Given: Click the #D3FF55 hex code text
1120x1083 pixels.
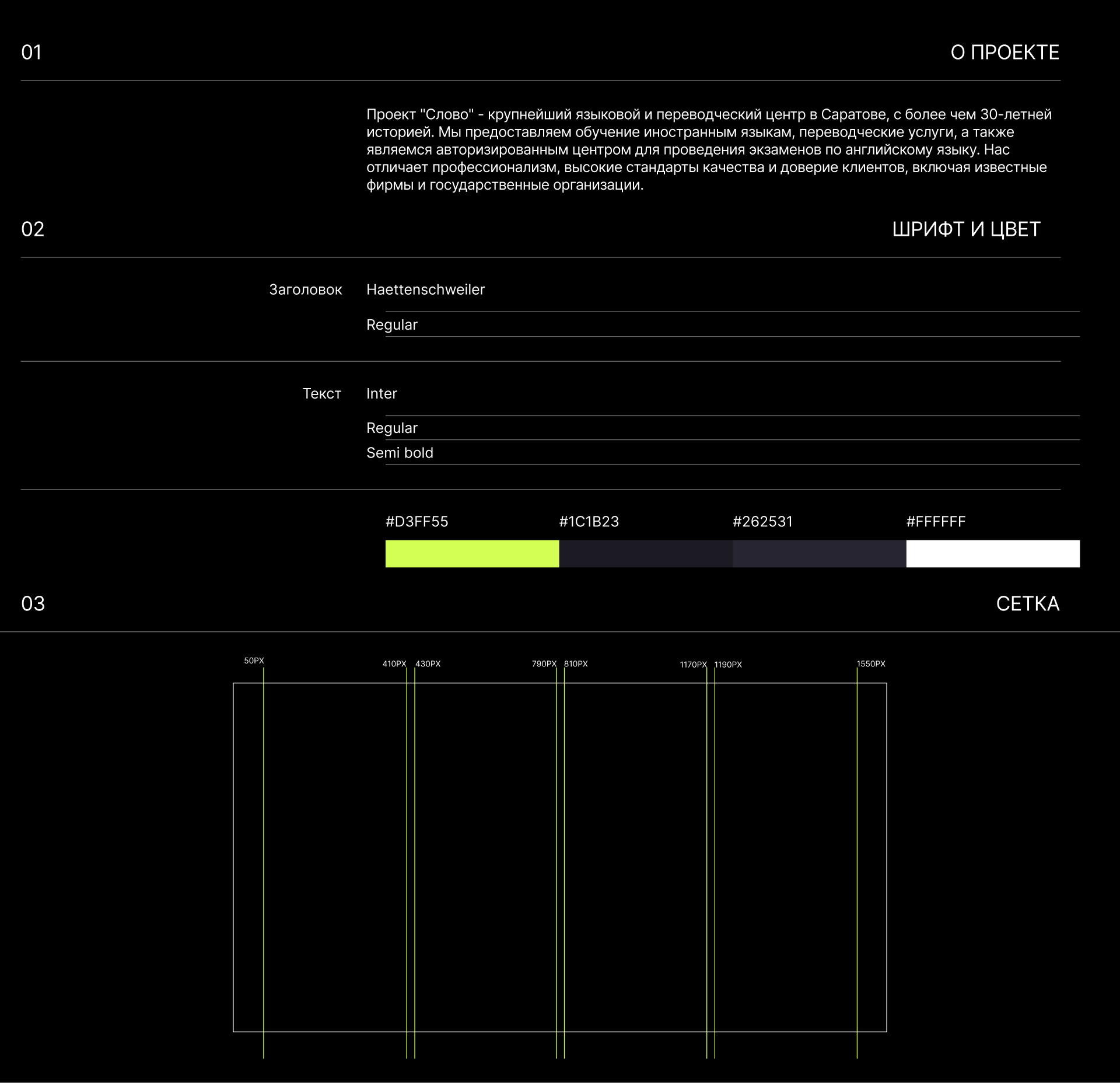Looking at the screenshot, I should (x=416, y=522).
